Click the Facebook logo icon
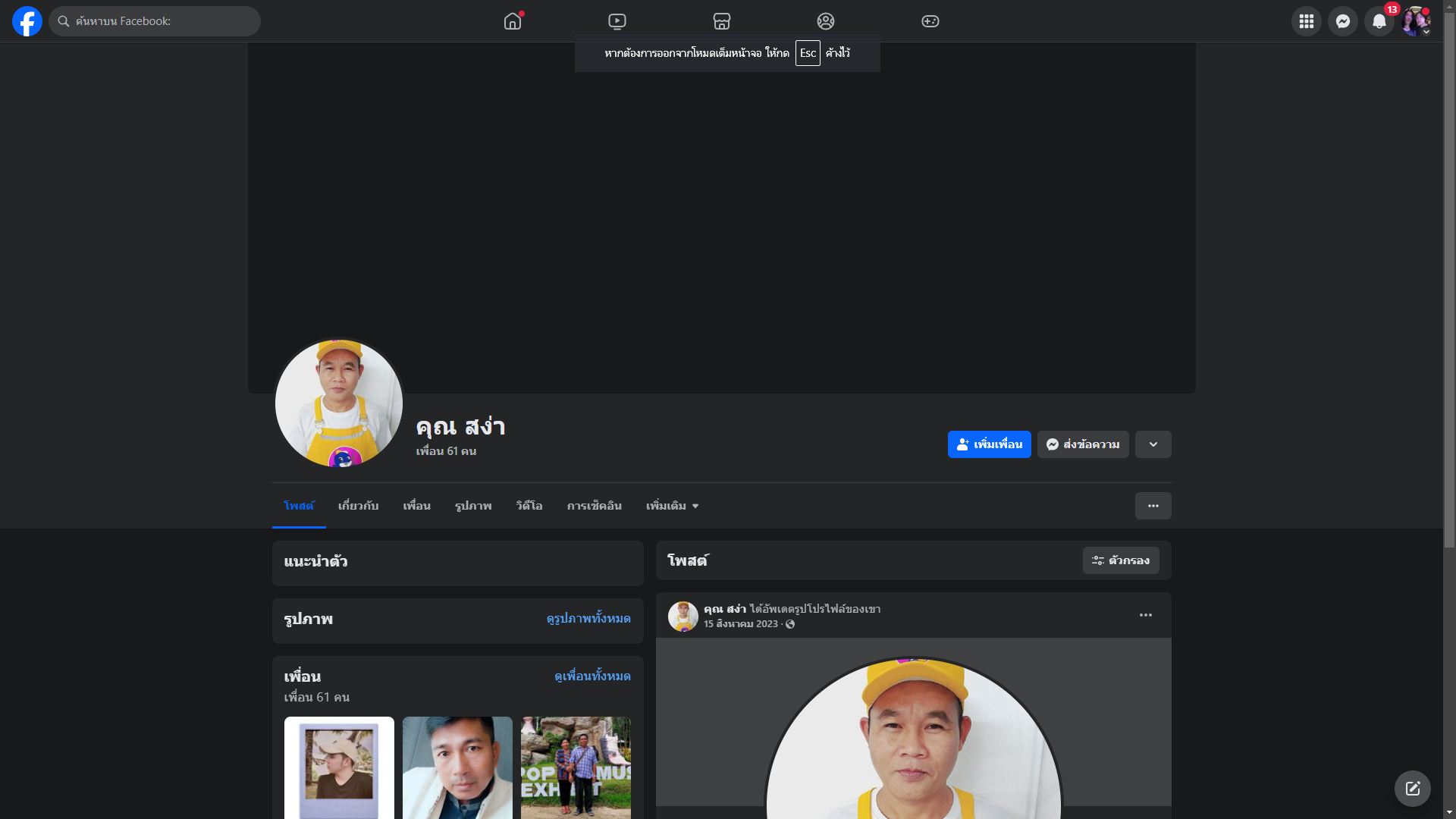1456x819 pixels. [x=27, y=21]
